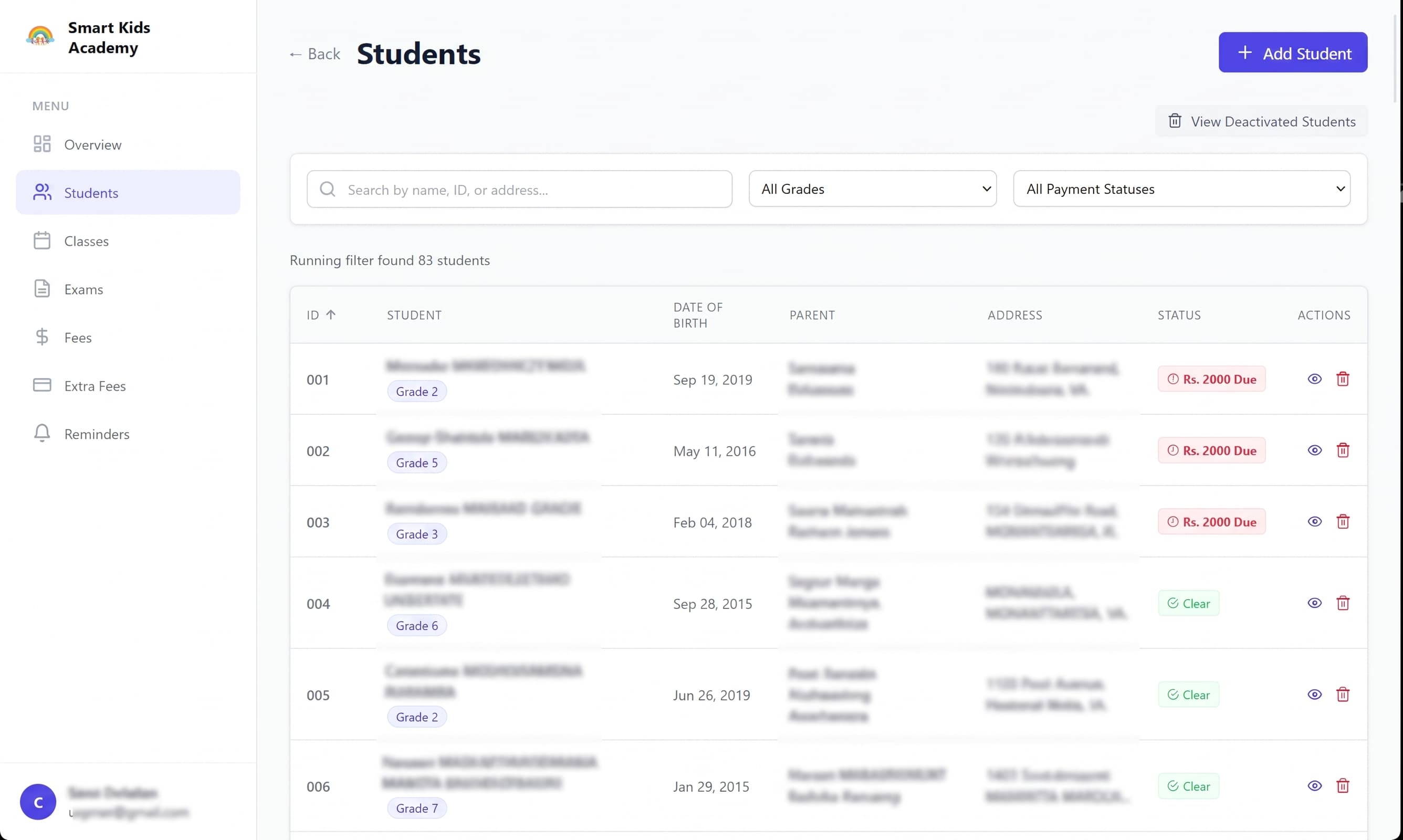
Task: Click the Grade 6 tag of student 004
Action: click(x=416, y=625)
